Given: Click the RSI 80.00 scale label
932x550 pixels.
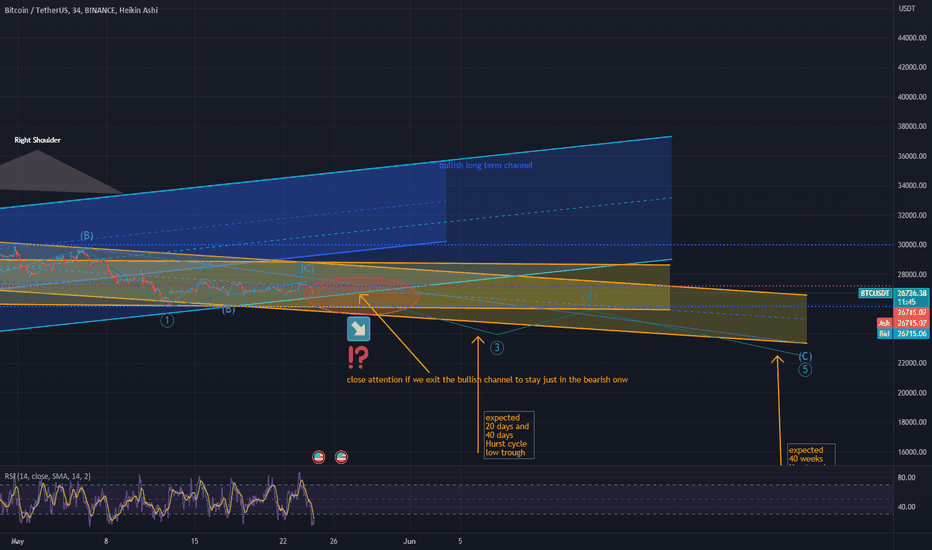Looking at the screenshot, I should (906, 477).
